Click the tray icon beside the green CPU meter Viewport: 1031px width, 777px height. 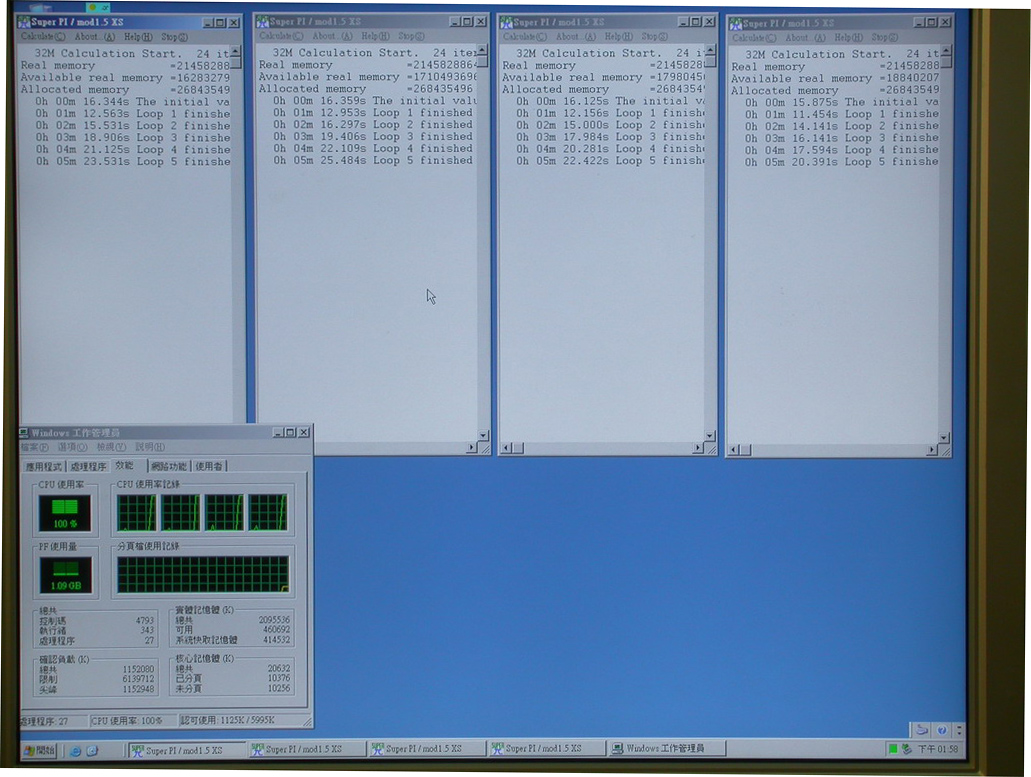point(906,749)
